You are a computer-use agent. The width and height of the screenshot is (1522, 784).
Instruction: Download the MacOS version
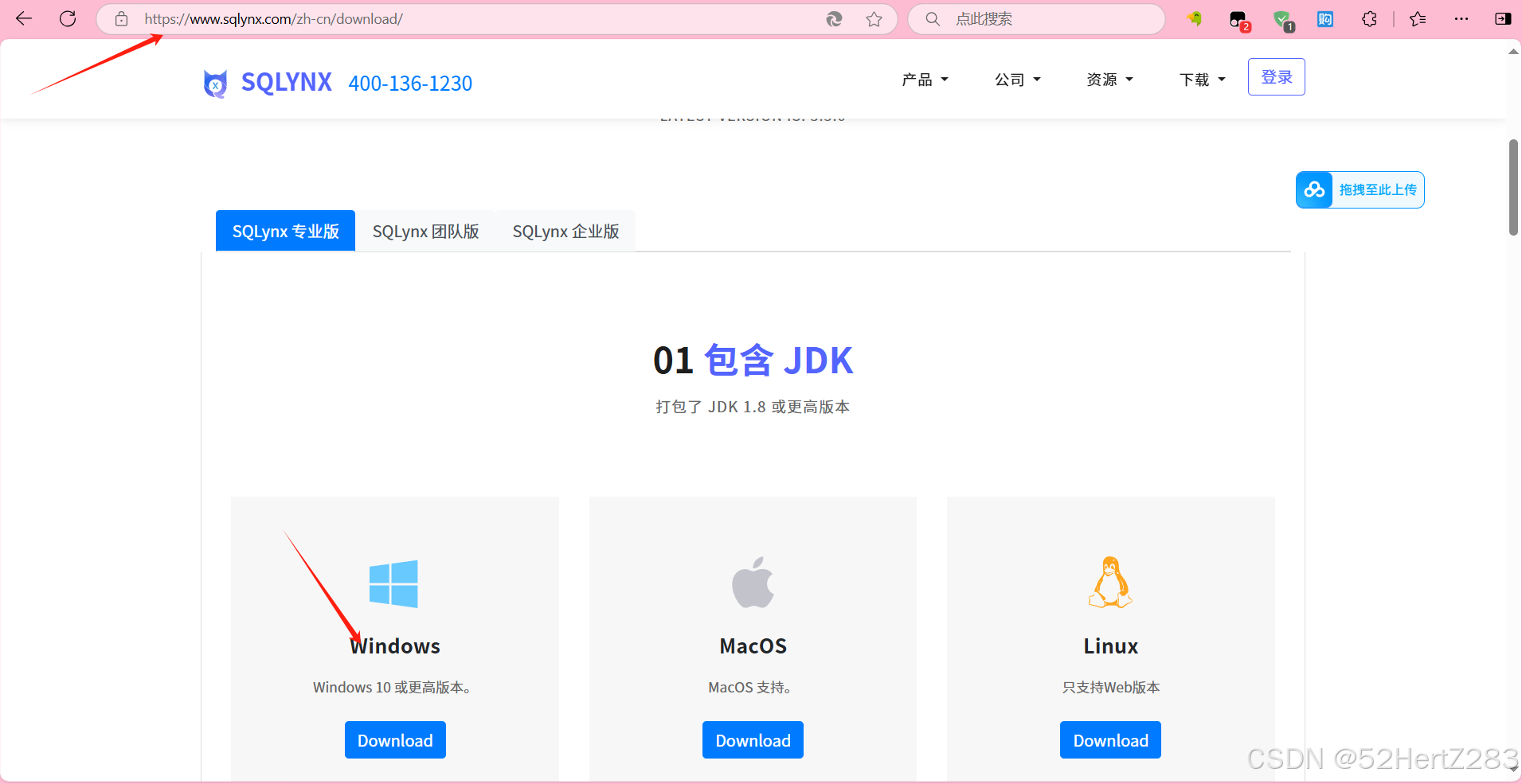point(753,740)
